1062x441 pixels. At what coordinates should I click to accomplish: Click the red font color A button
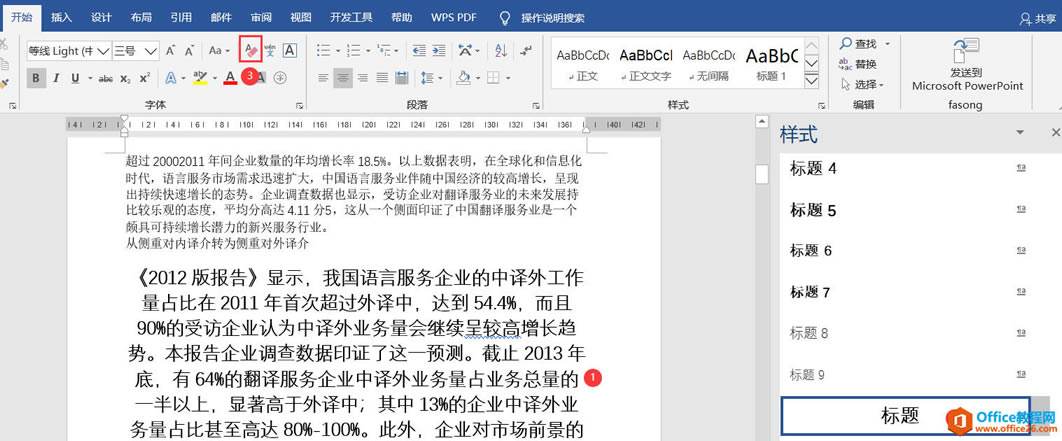coord(230,79)
